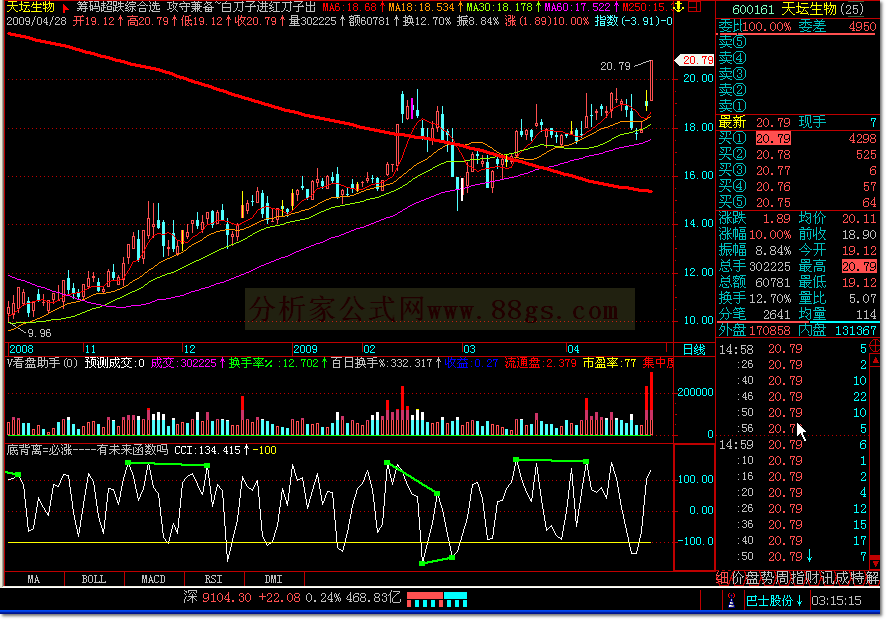Viewport: 887px width, 620px height.
Task: Select the 盘 tab under the tick list
Action: (752, 578)
